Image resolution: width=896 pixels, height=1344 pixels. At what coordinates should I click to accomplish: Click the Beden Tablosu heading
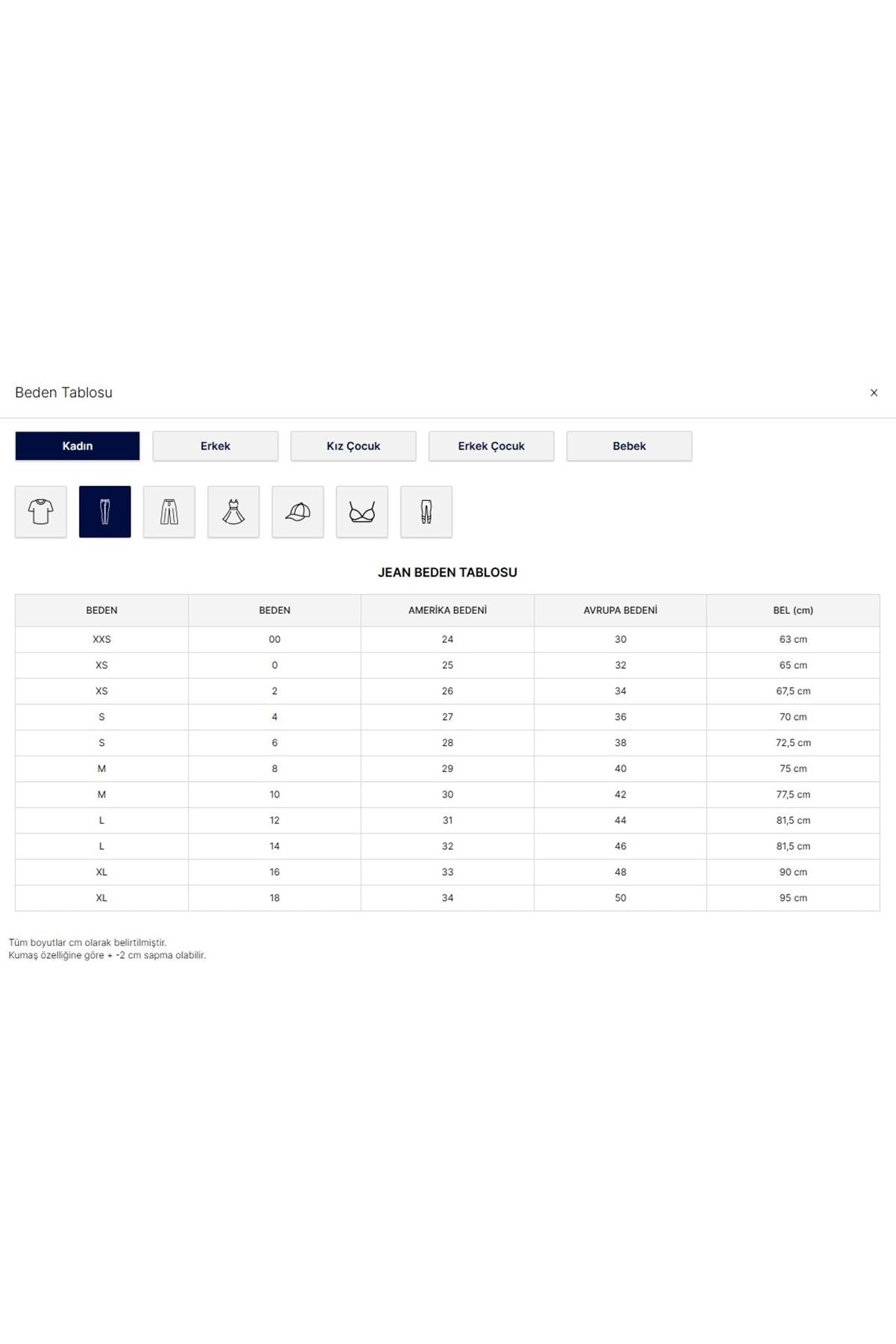[63, 393]
